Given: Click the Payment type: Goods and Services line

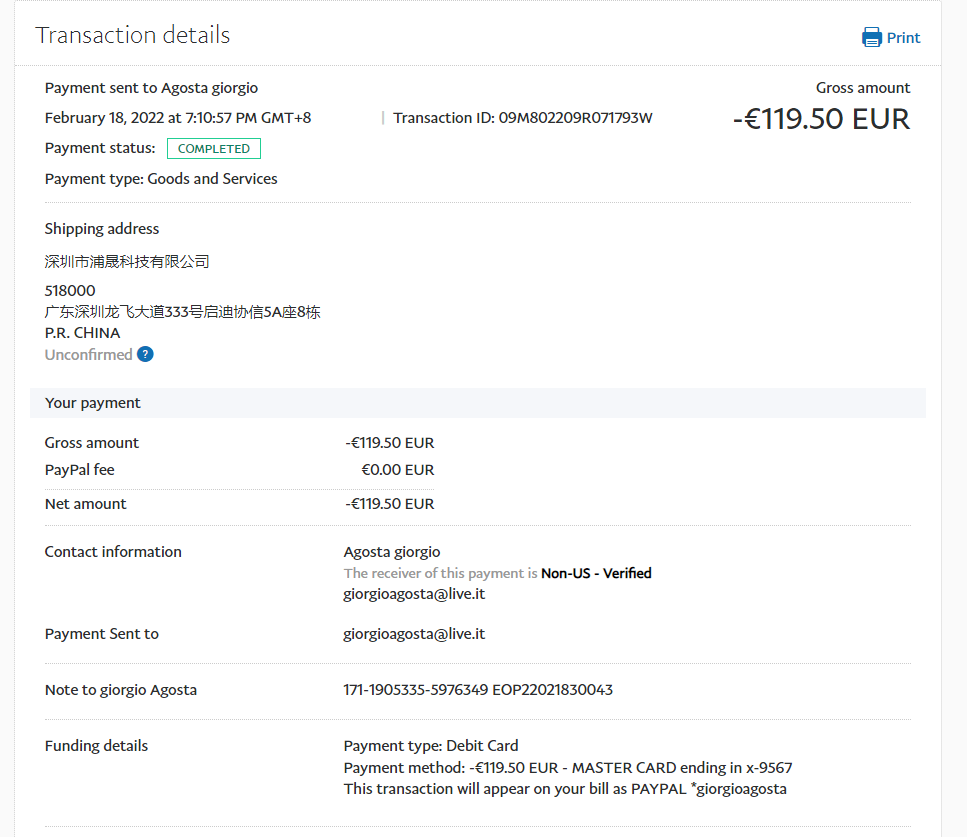Looking at the screenshot, I should pyautogui.click(x=161, y=179).
